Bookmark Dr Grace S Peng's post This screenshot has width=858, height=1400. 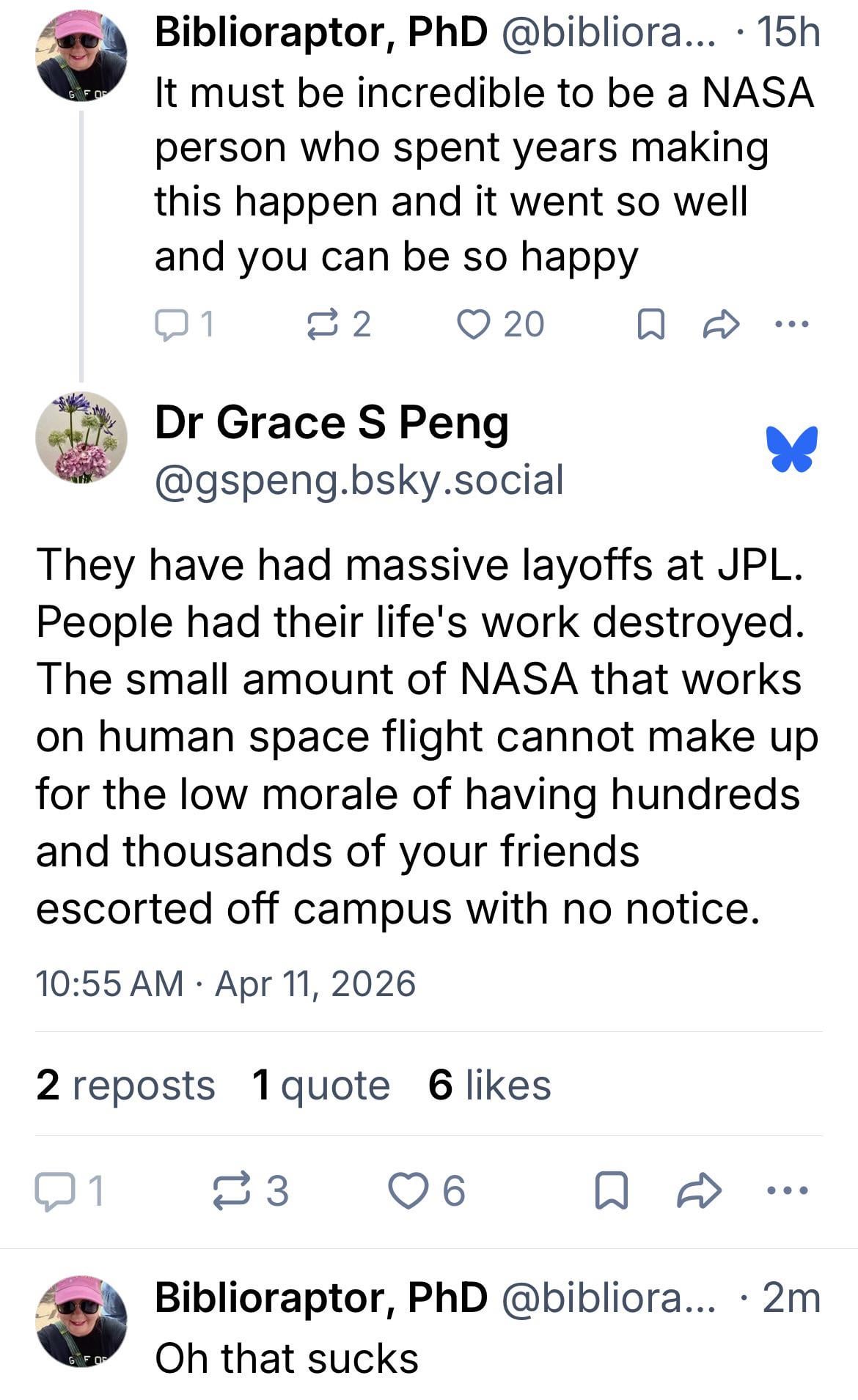(612, 1190)
